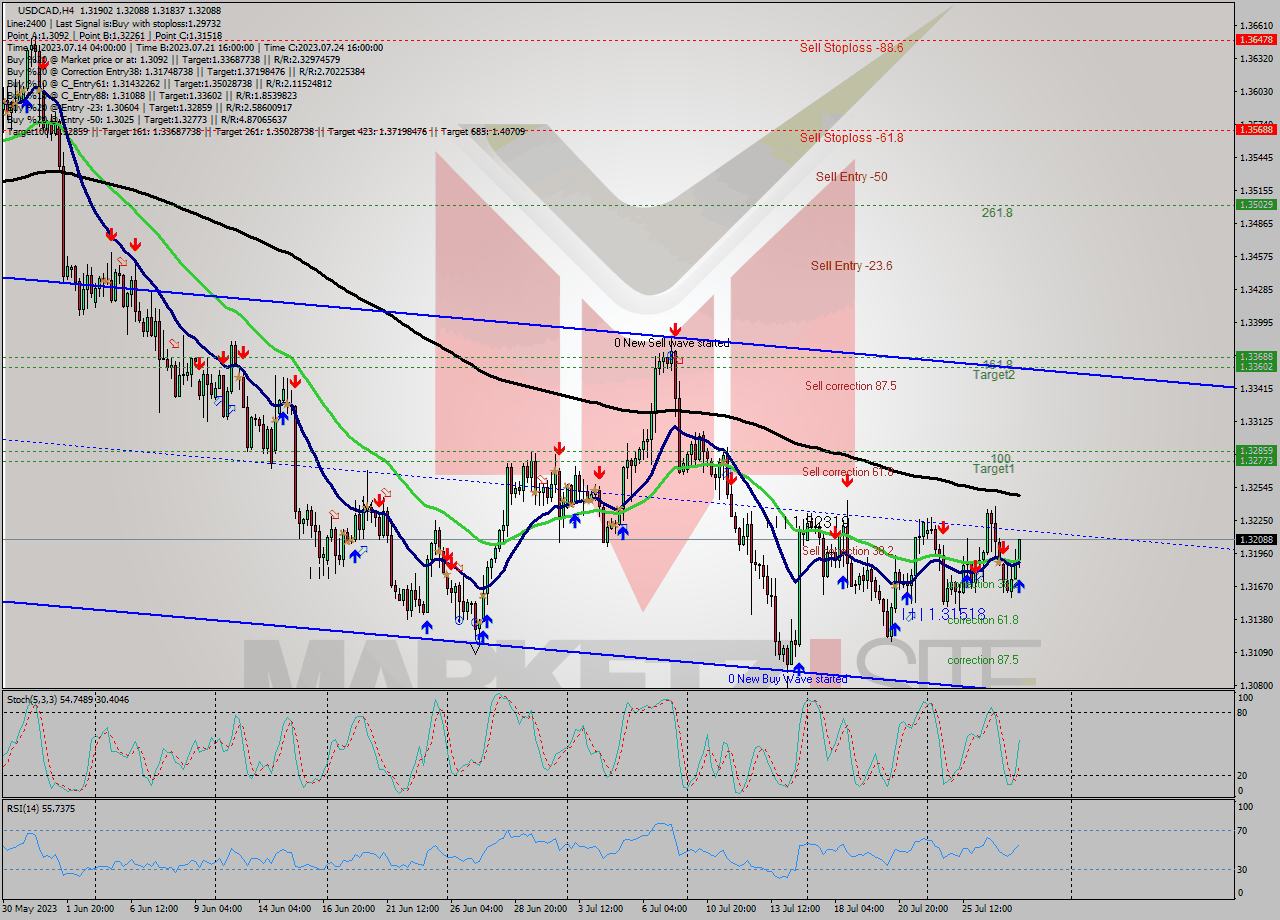Click the 'Sell Stoploss -88.6' label
The height and width of the screenshot is (920, 1280).
coord(851,47)
